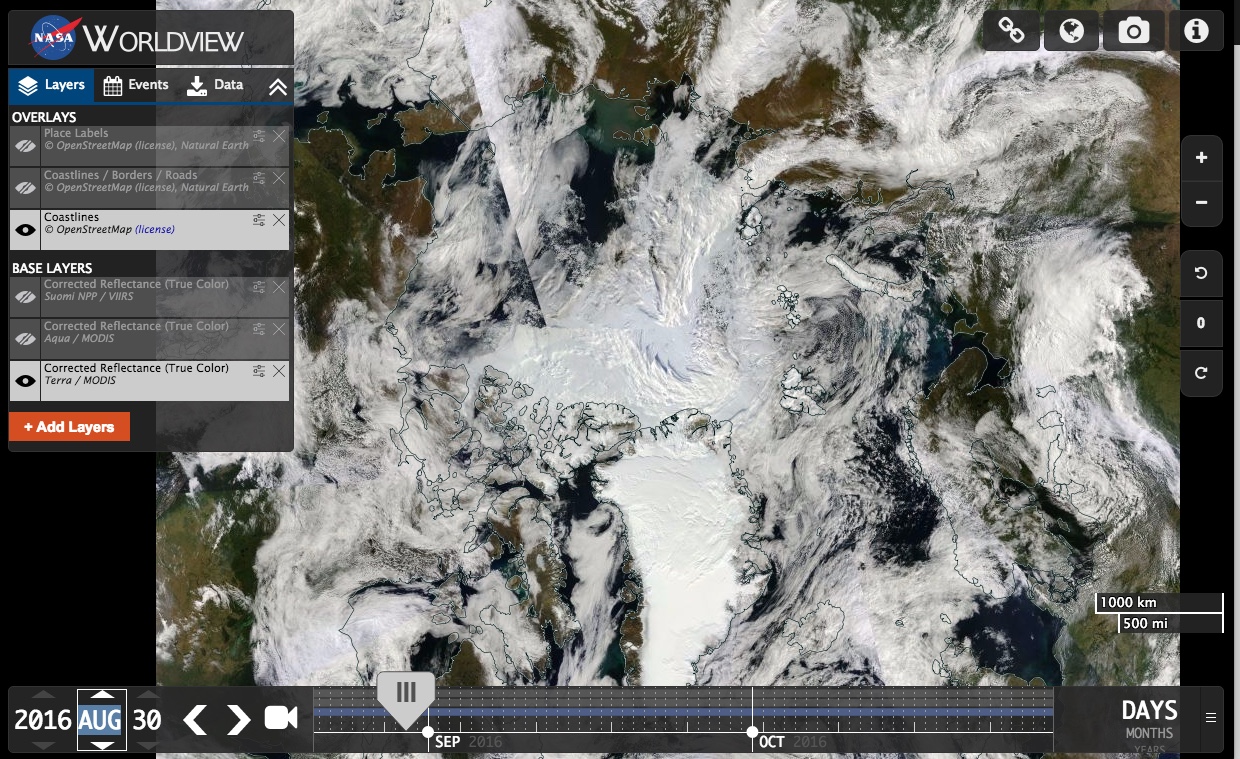Rotate map with the lower rotate arrow
Image resolution: width=1240 pixels, height=759 pixels.
pos(1201,373)
